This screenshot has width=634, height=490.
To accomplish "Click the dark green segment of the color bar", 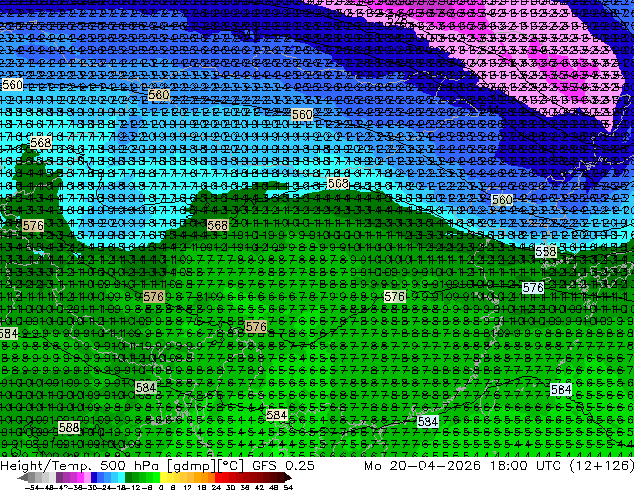I will pos(128,478).
